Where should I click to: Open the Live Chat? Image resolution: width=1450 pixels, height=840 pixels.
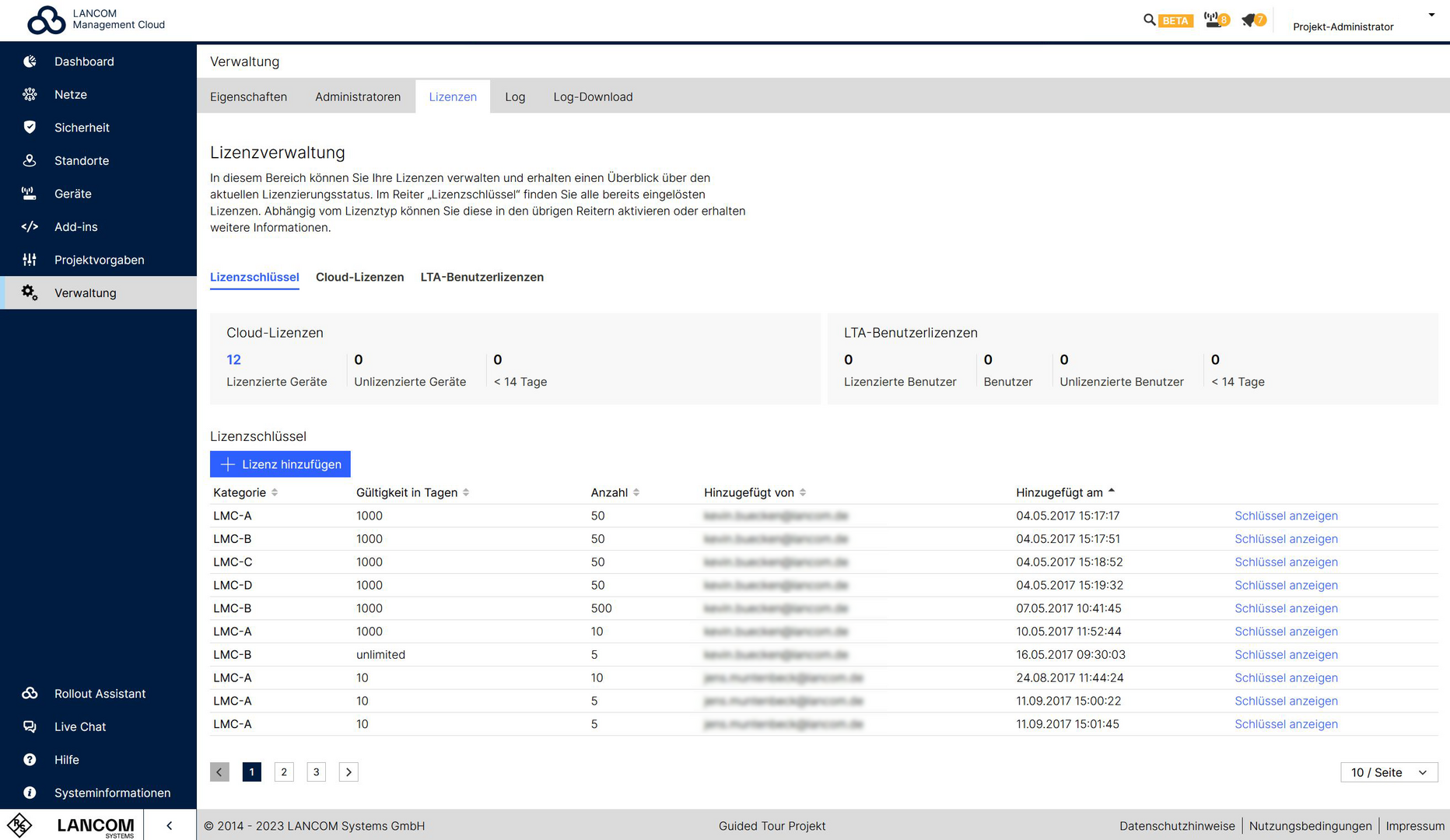(79, 726)
